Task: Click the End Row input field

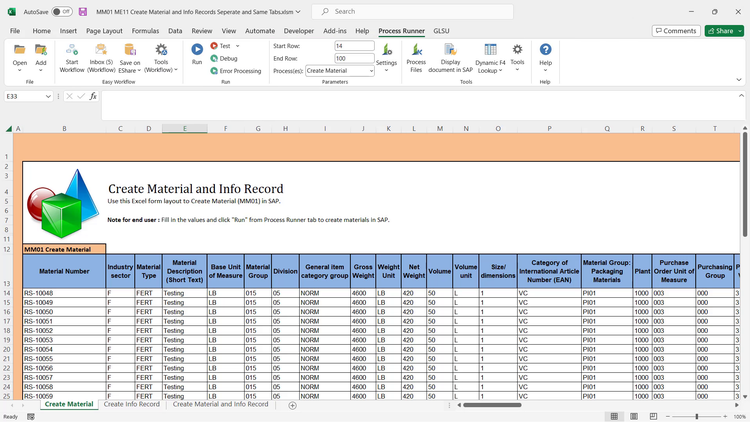Action: click(354, 58)
